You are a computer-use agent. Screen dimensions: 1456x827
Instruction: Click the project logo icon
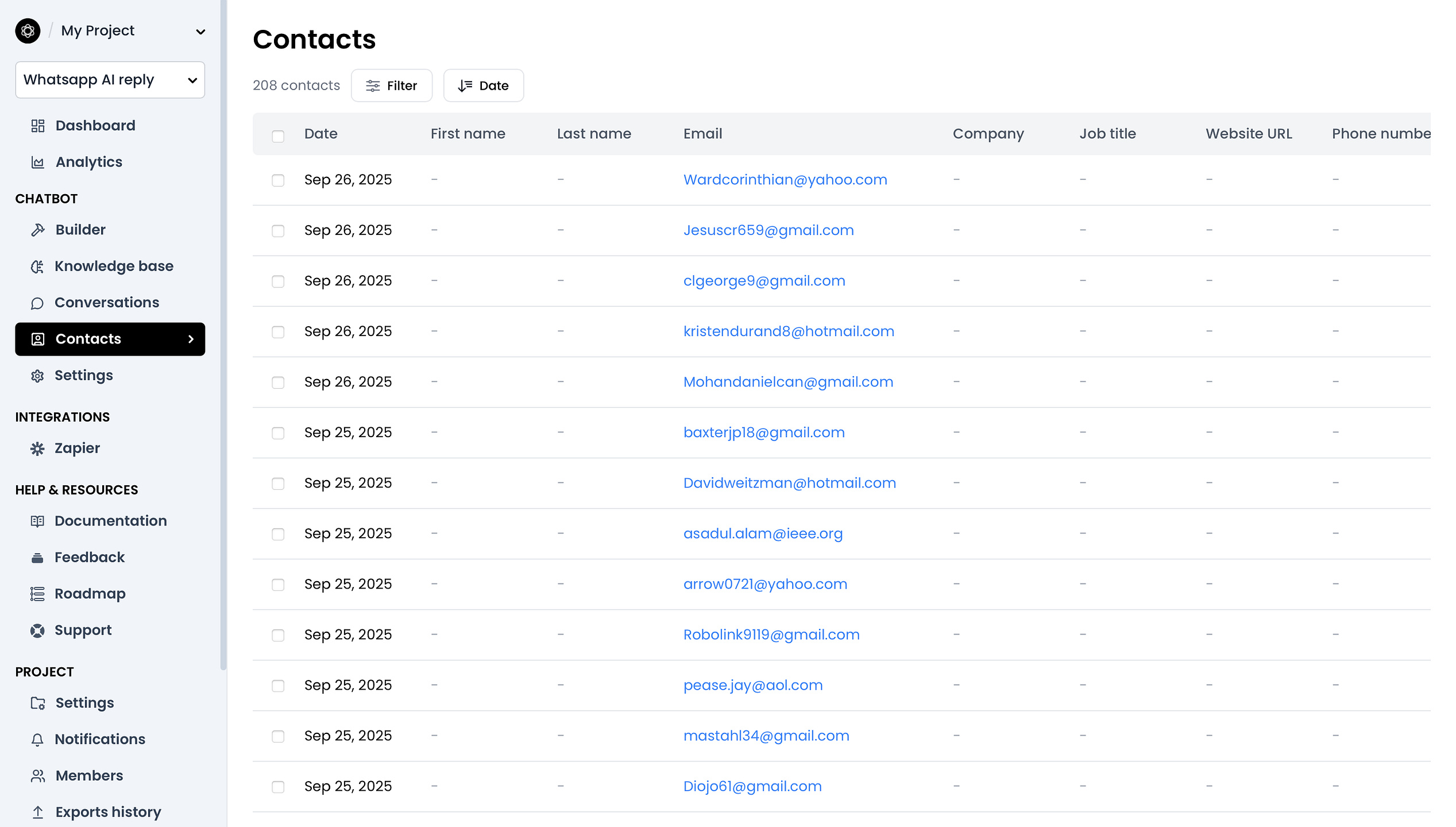pos(28,31)
